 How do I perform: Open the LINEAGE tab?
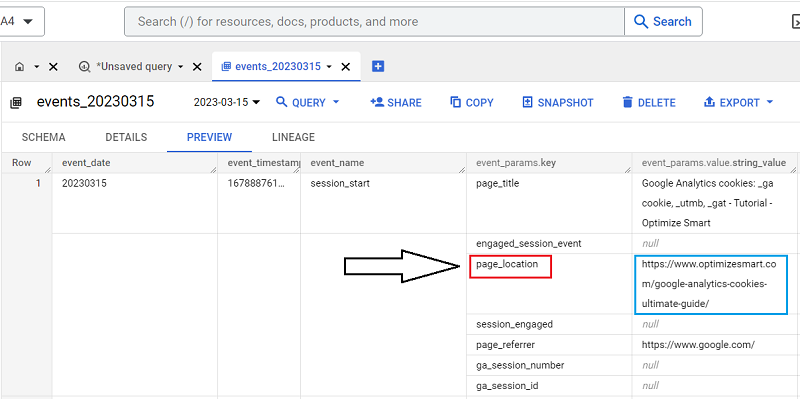click(293, 137)
